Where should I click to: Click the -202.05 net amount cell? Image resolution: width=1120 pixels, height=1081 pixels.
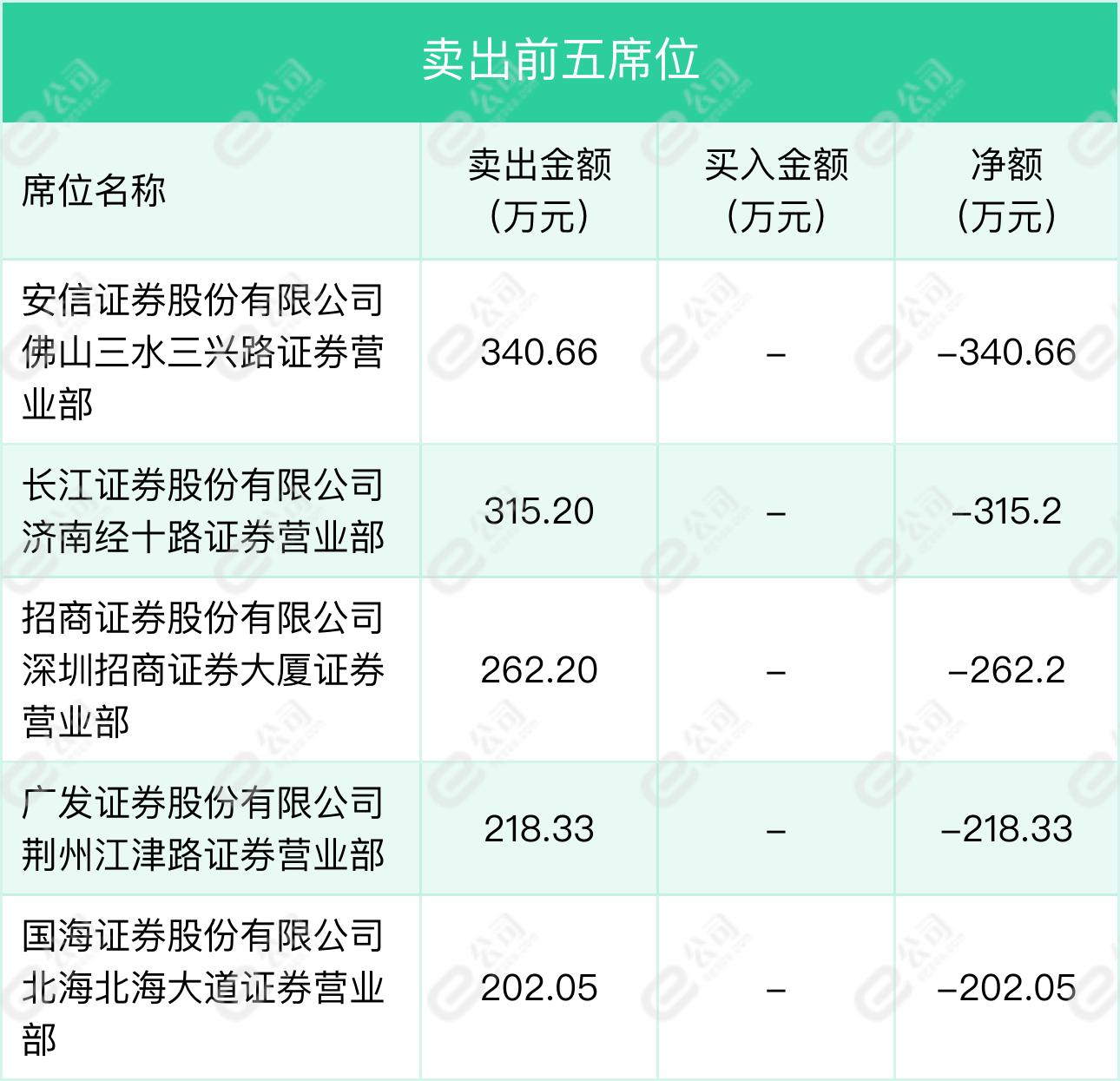pyautogui.click(x=1007, y=988)
